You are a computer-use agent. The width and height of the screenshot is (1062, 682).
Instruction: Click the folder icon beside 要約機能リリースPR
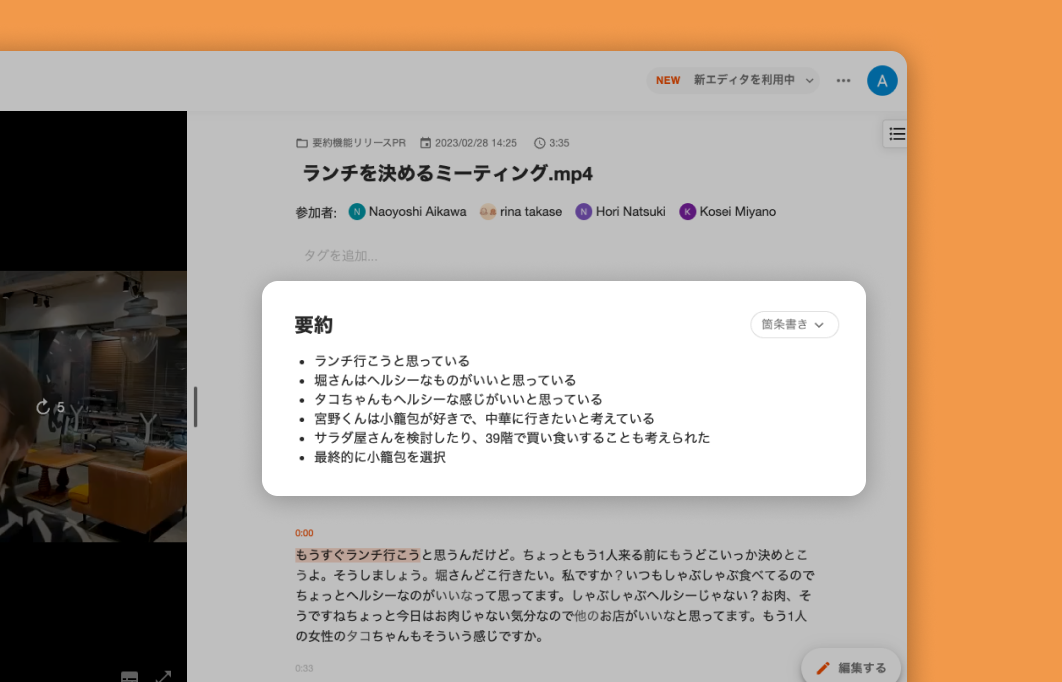pos(302,143)
